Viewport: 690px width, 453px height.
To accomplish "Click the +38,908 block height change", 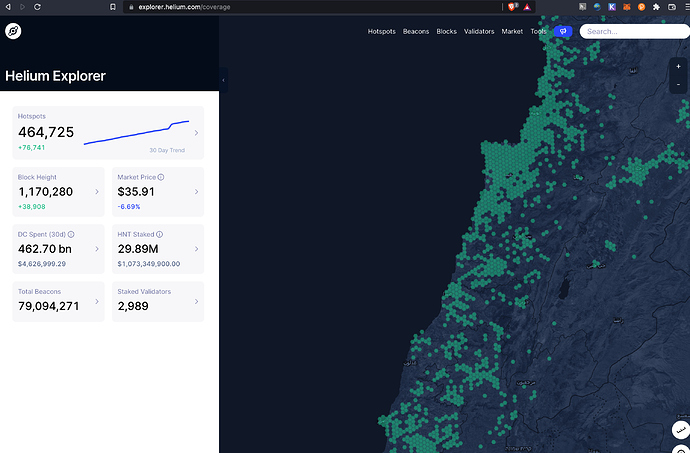I will [x=32, y=206].
